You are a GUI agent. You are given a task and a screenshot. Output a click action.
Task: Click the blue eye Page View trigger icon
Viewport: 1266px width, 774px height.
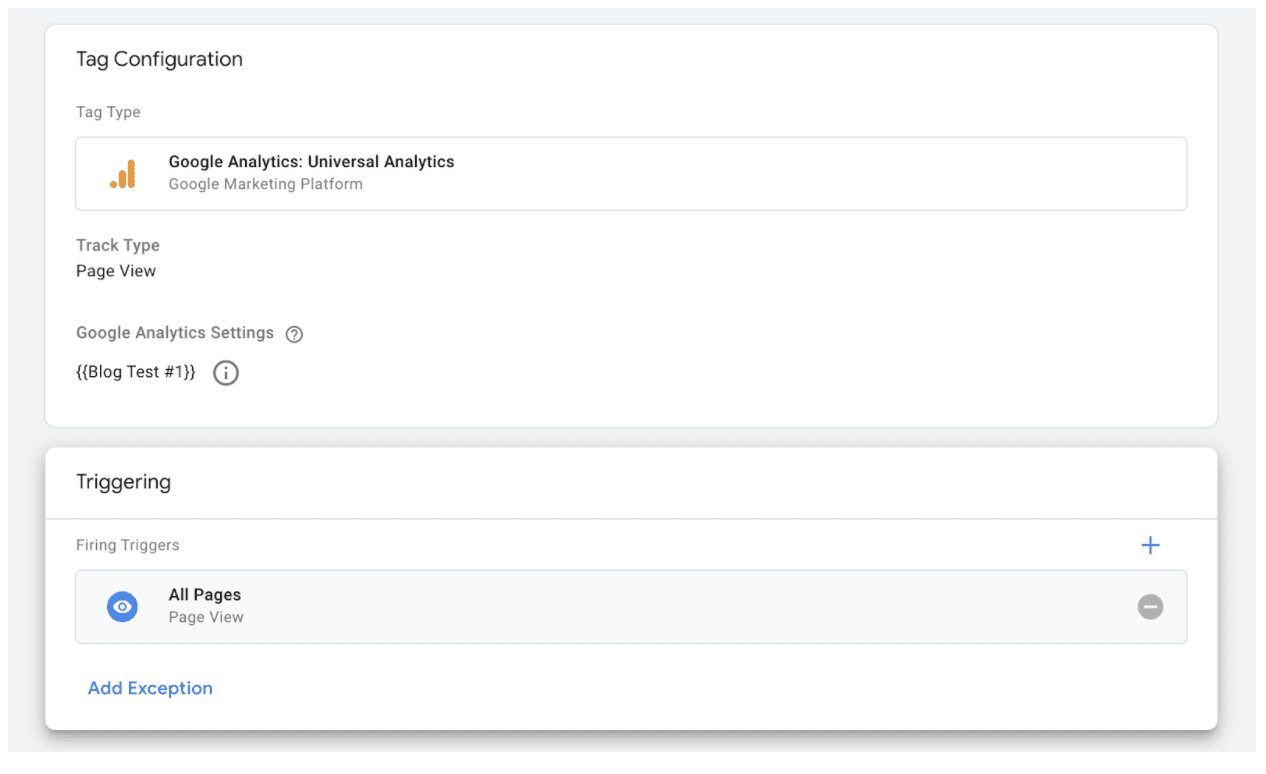click(122, 606)
